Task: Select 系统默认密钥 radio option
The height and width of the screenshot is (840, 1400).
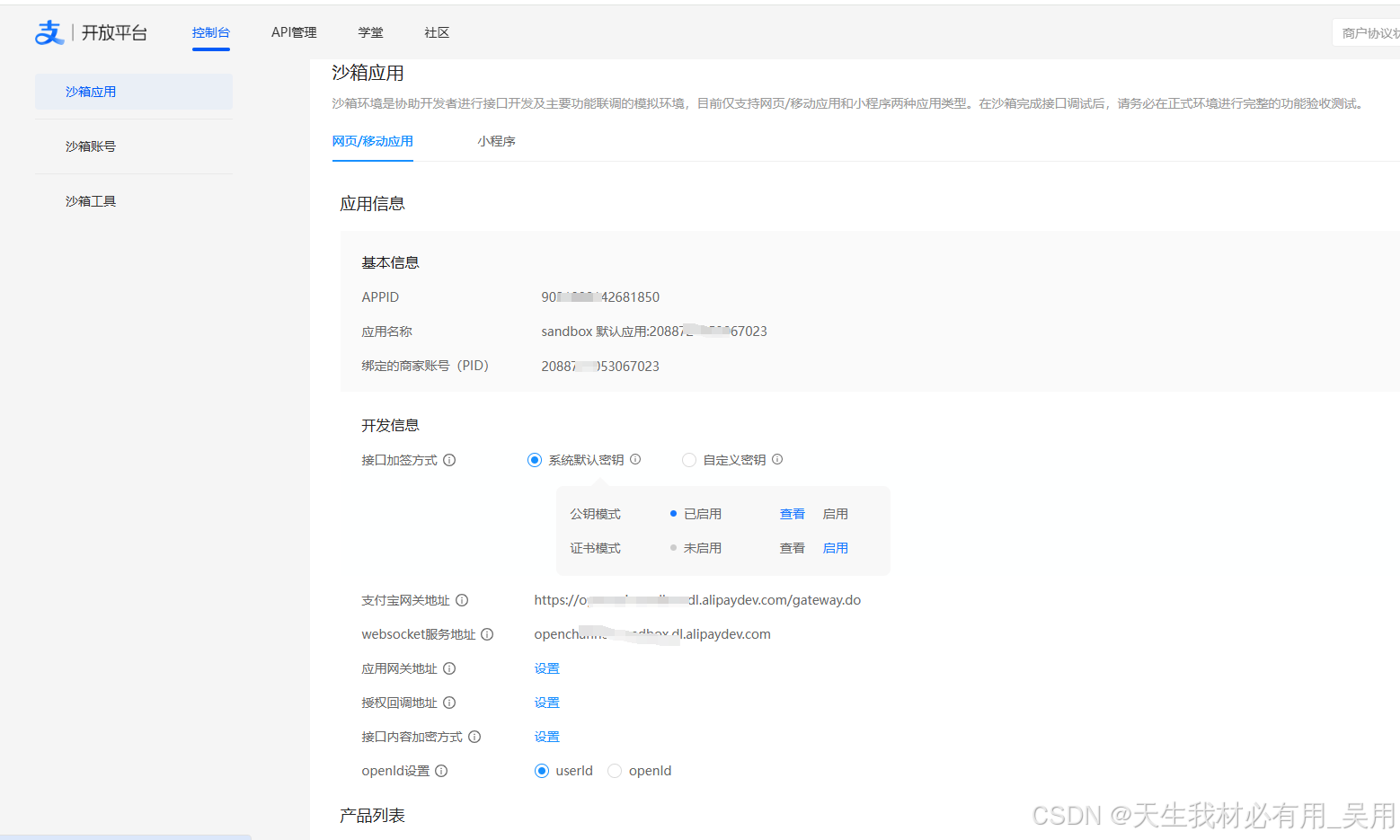Action: click(535, 460)
